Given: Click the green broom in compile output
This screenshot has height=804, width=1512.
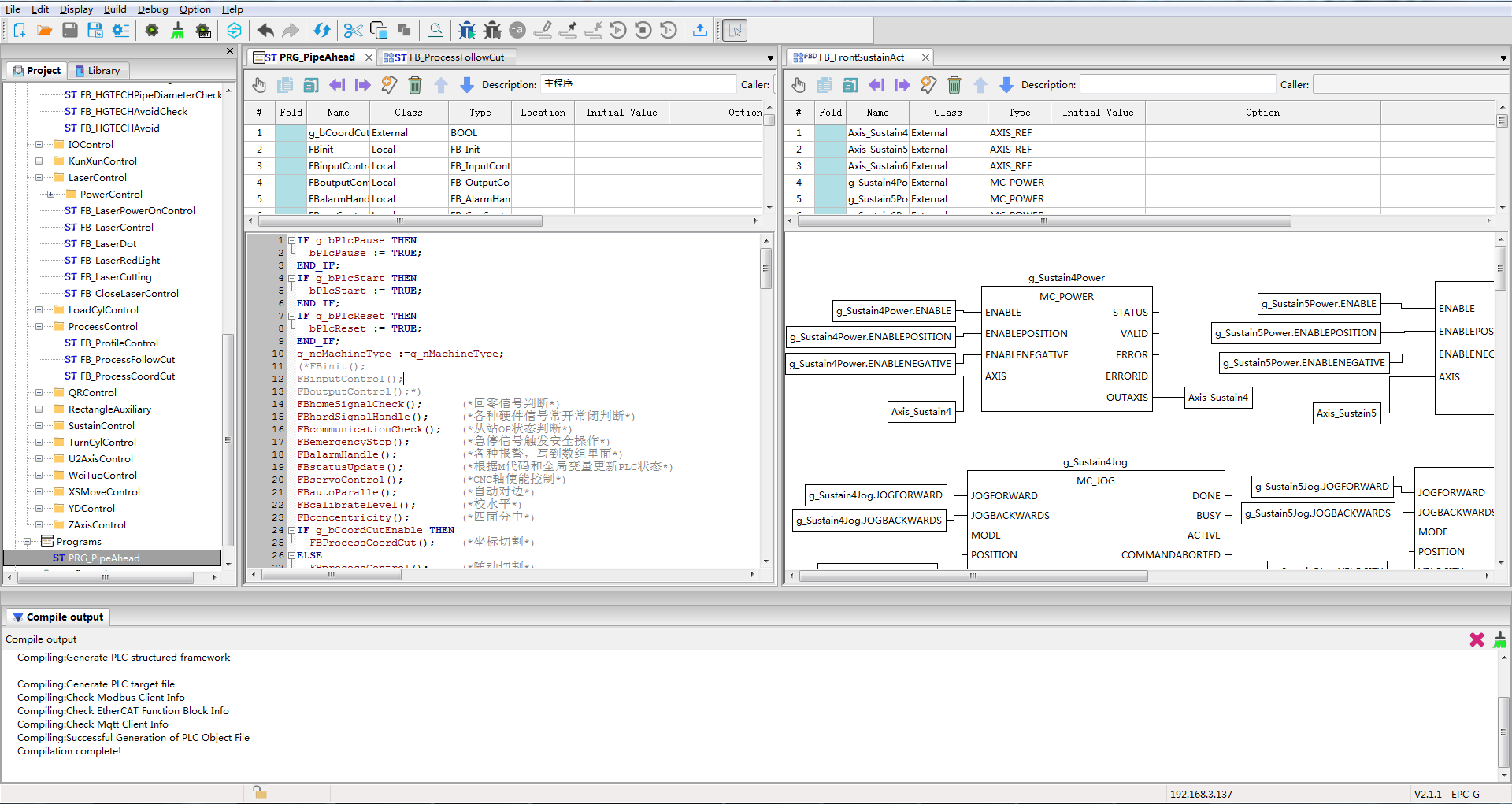Looking at the screenshot, I should pos(1500,639).
